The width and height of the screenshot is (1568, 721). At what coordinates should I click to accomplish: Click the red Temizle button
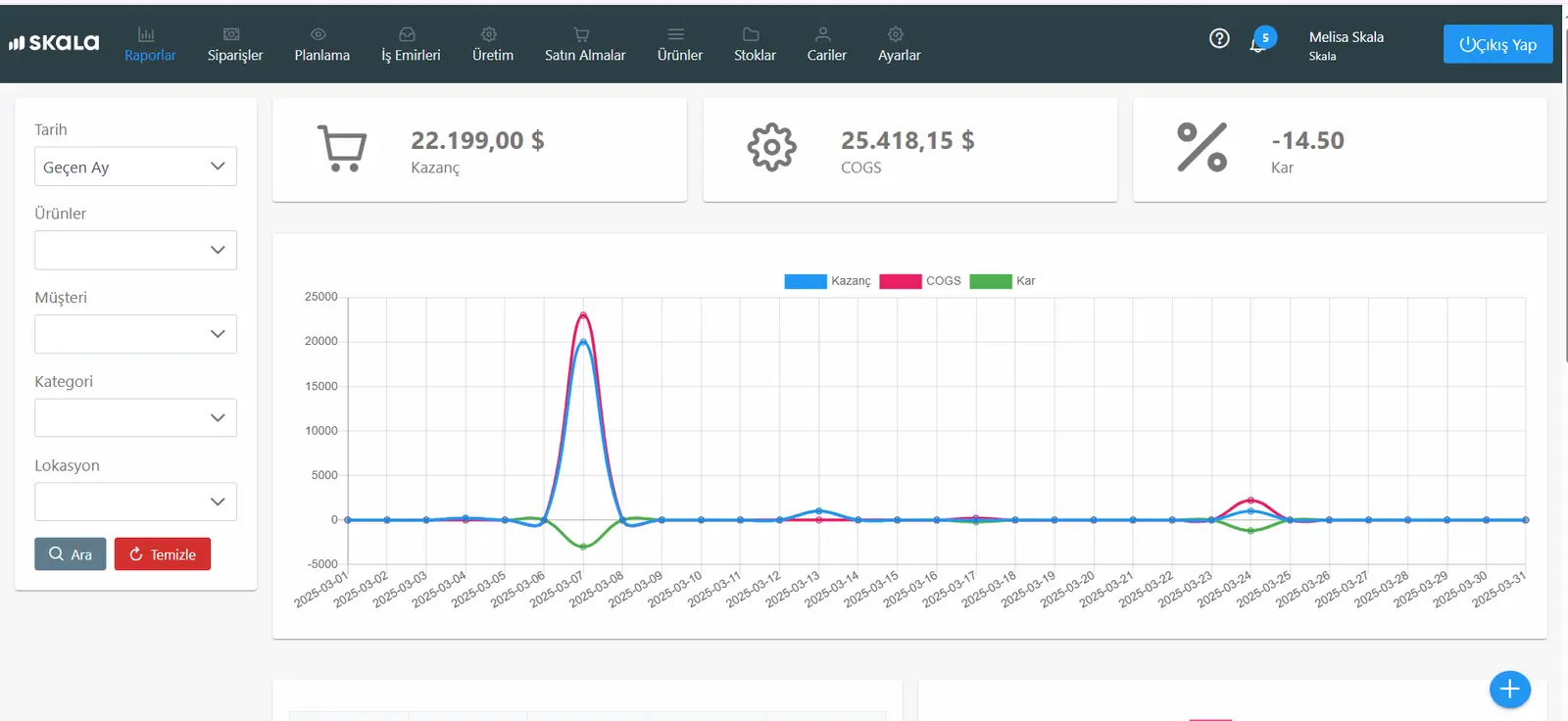point(163,554)
